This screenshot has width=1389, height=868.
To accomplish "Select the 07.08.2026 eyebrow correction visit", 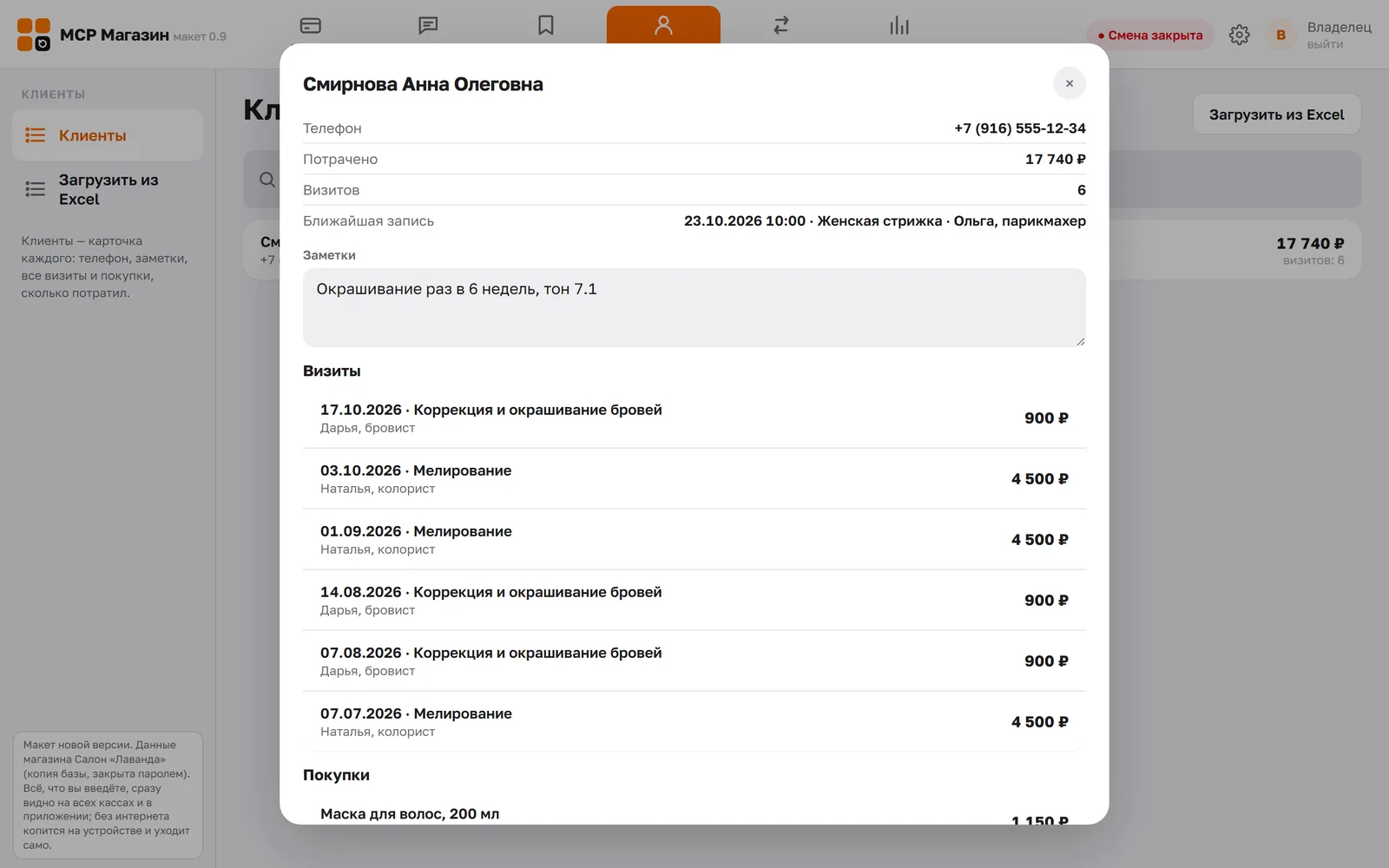I will click(694, 661).
